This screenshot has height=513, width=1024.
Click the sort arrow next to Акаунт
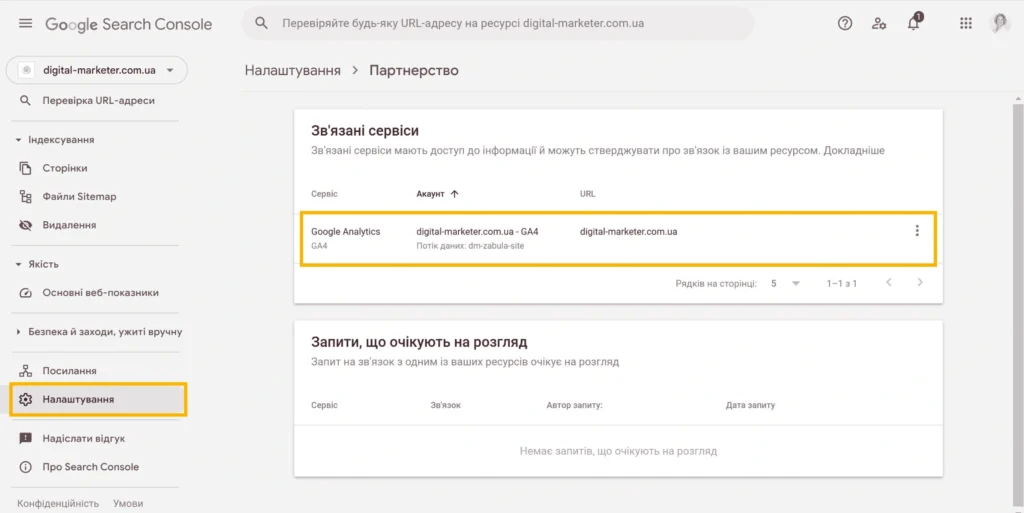[455, 194]
